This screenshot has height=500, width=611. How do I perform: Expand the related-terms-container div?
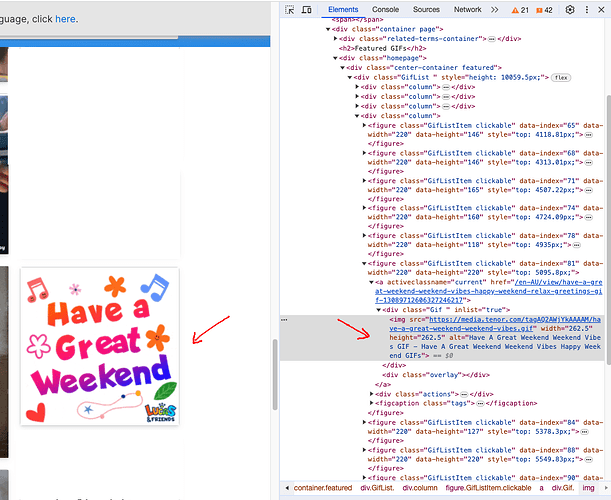point(336,39)
